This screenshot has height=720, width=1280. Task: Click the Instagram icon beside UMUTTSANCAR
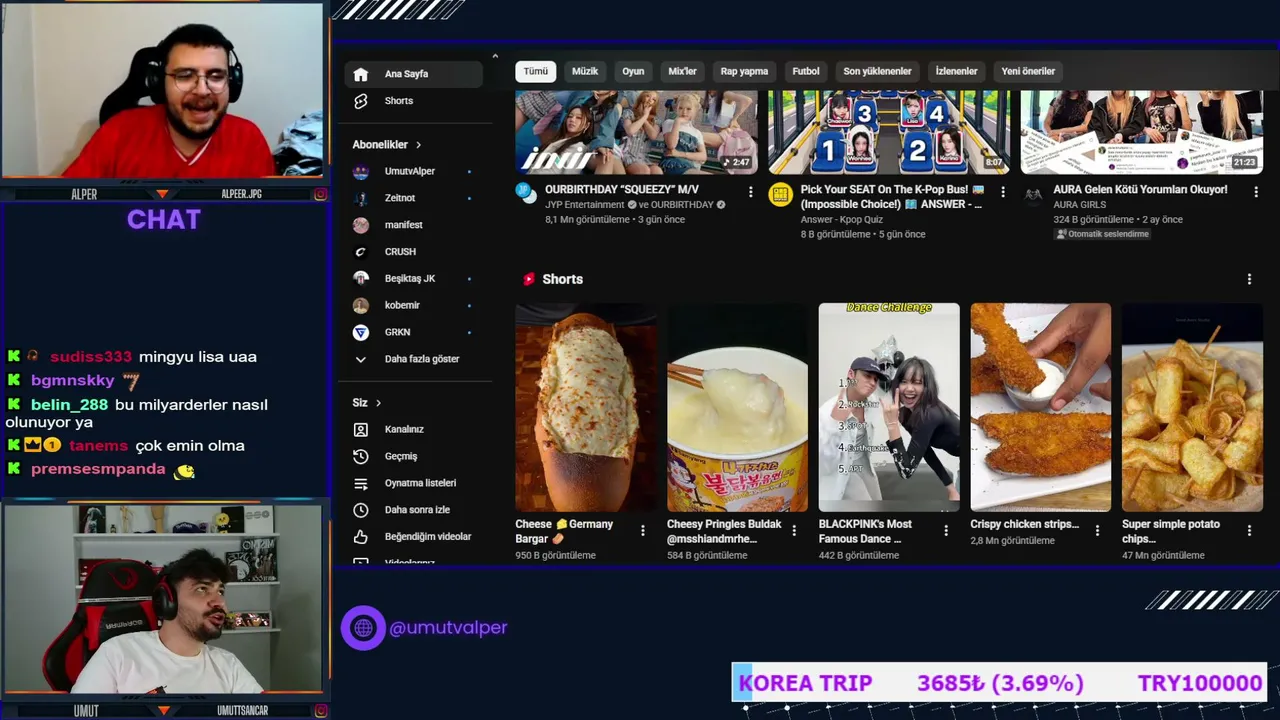tap(320, 711)
